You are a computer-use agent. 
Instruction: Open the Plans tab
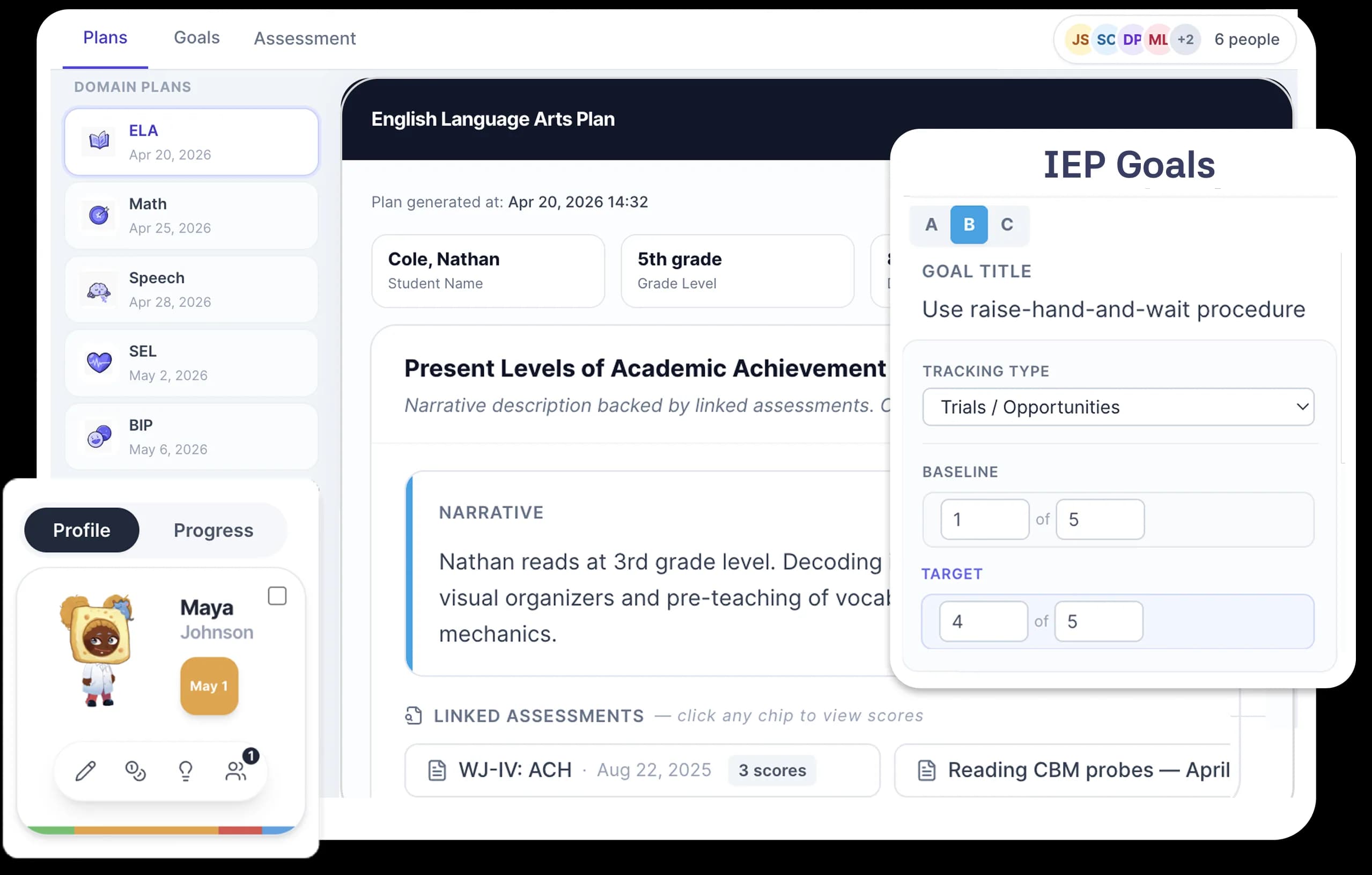[105, 38]
